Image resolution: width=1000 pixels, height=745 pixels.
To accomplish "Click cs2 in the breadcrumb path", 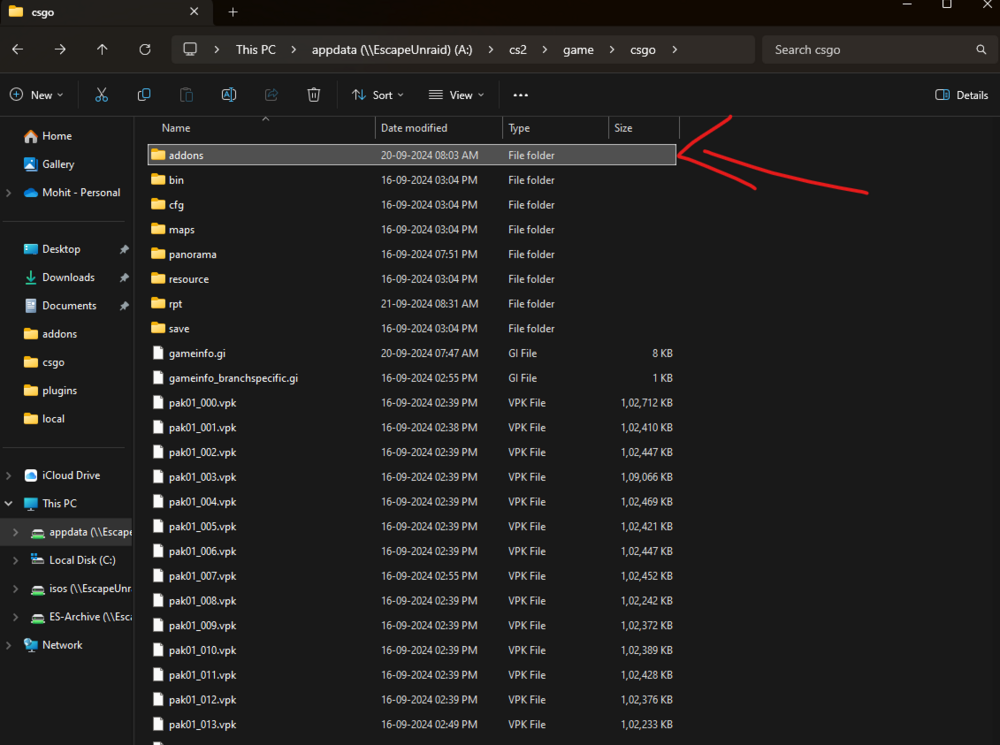I will coord(518,50).
